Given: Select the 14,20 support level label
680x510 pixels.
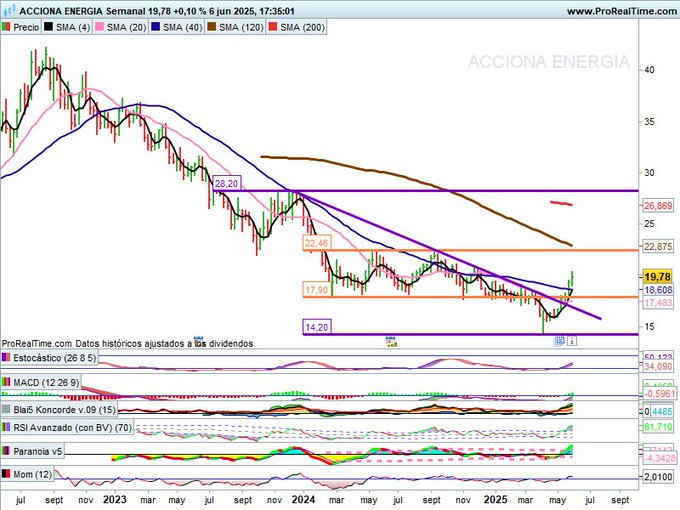Looking at the screenshot, I should click(317, 327).
